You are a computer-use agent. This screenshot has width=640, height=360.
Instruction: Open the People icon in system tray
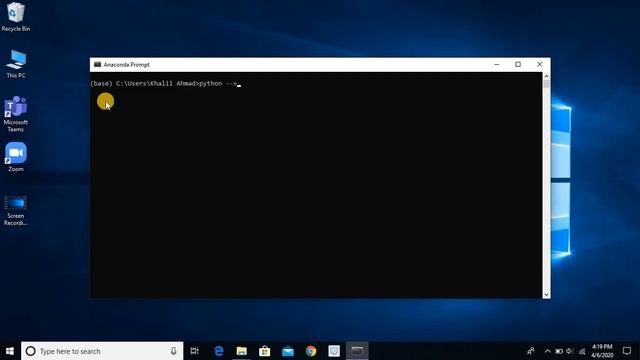click(531, 351)
